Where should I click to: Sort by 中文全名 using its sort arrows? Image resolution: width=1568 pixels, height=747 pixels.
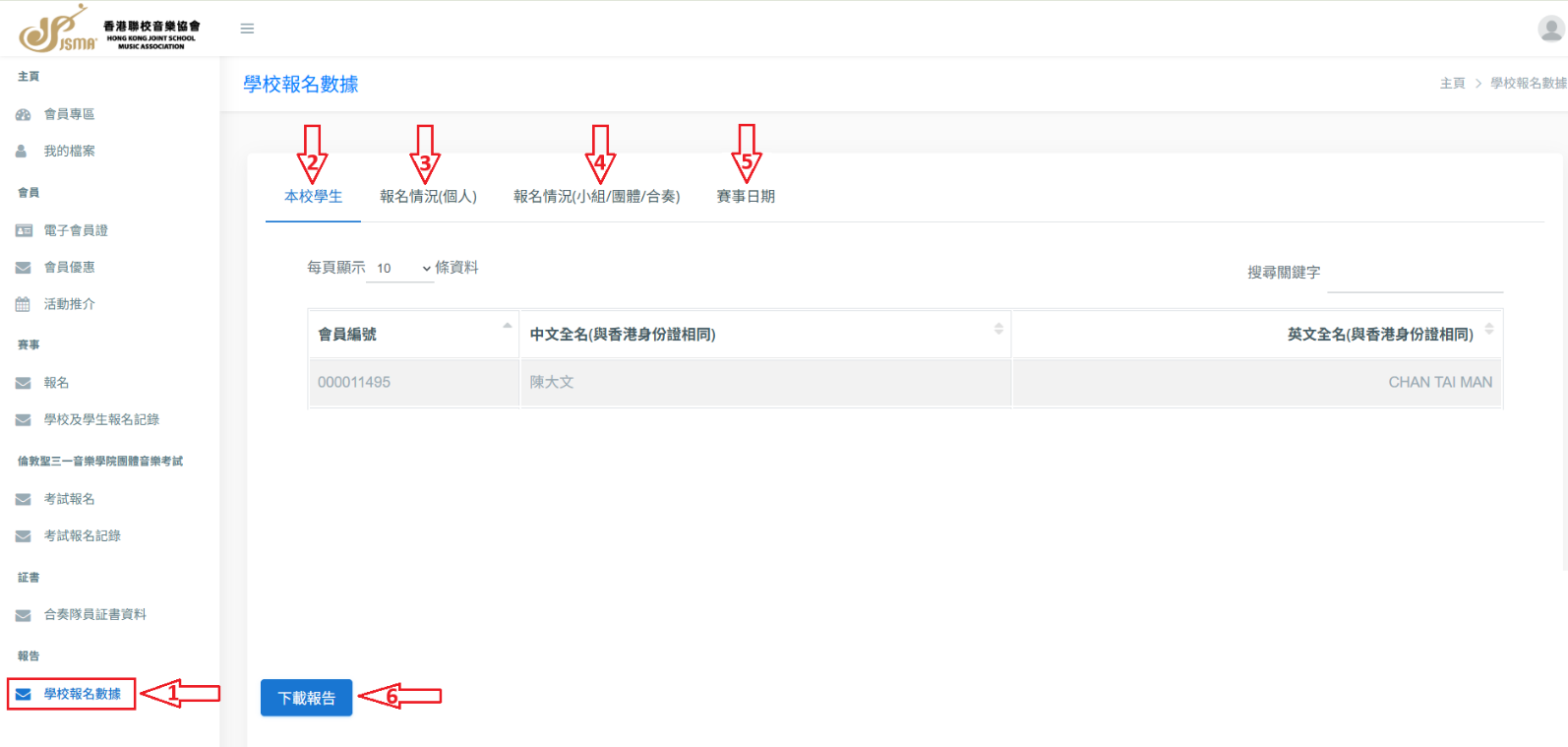tap(998, 329)
